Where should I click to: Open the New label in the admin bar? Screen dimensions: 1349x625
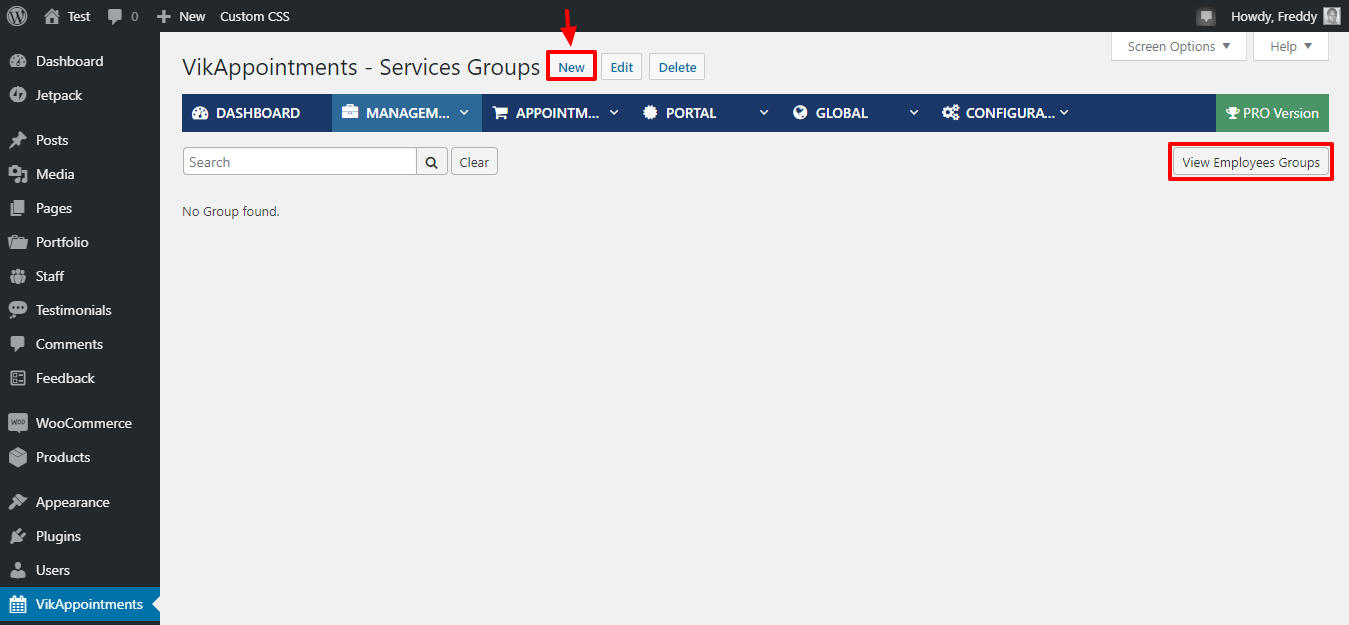[192, 16]
